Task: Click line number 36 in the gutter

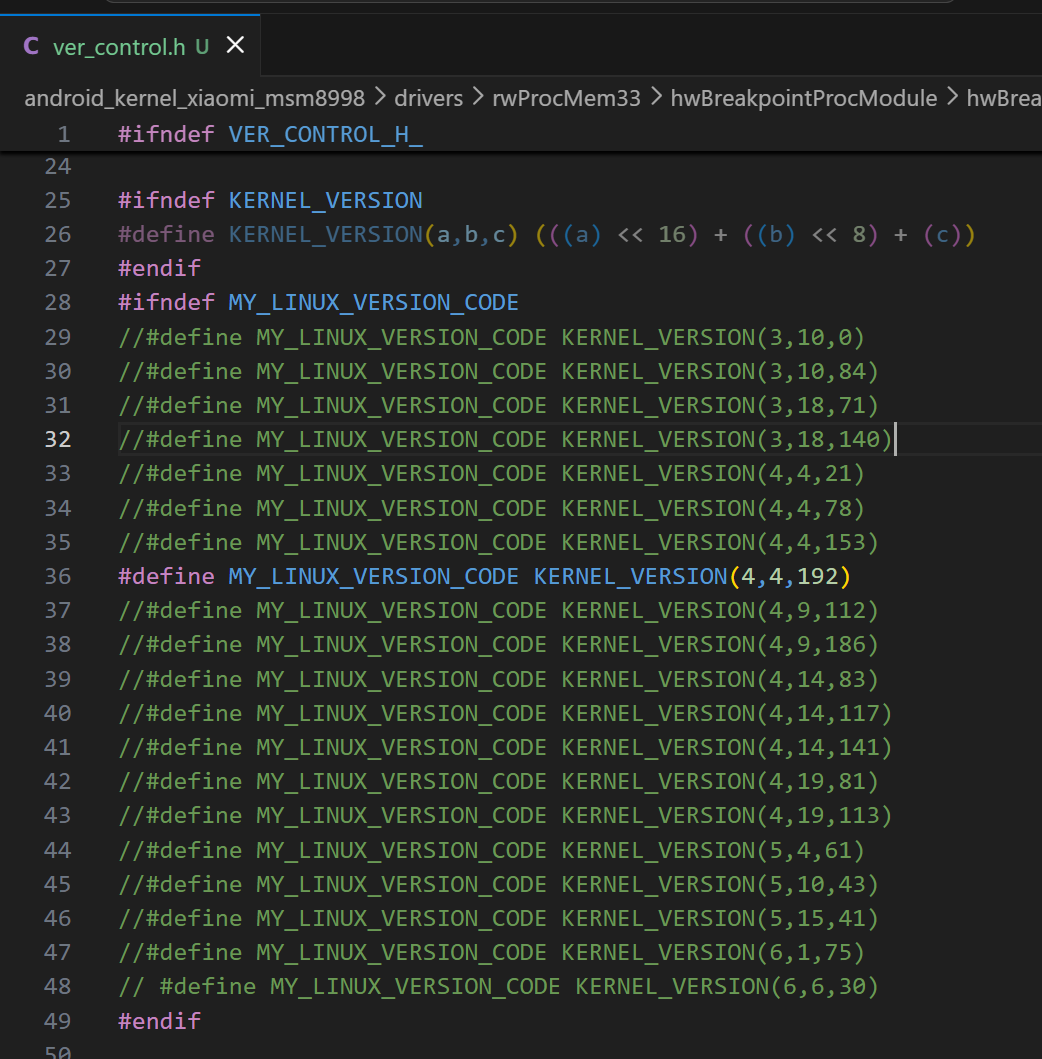Action: coord(58,576)
